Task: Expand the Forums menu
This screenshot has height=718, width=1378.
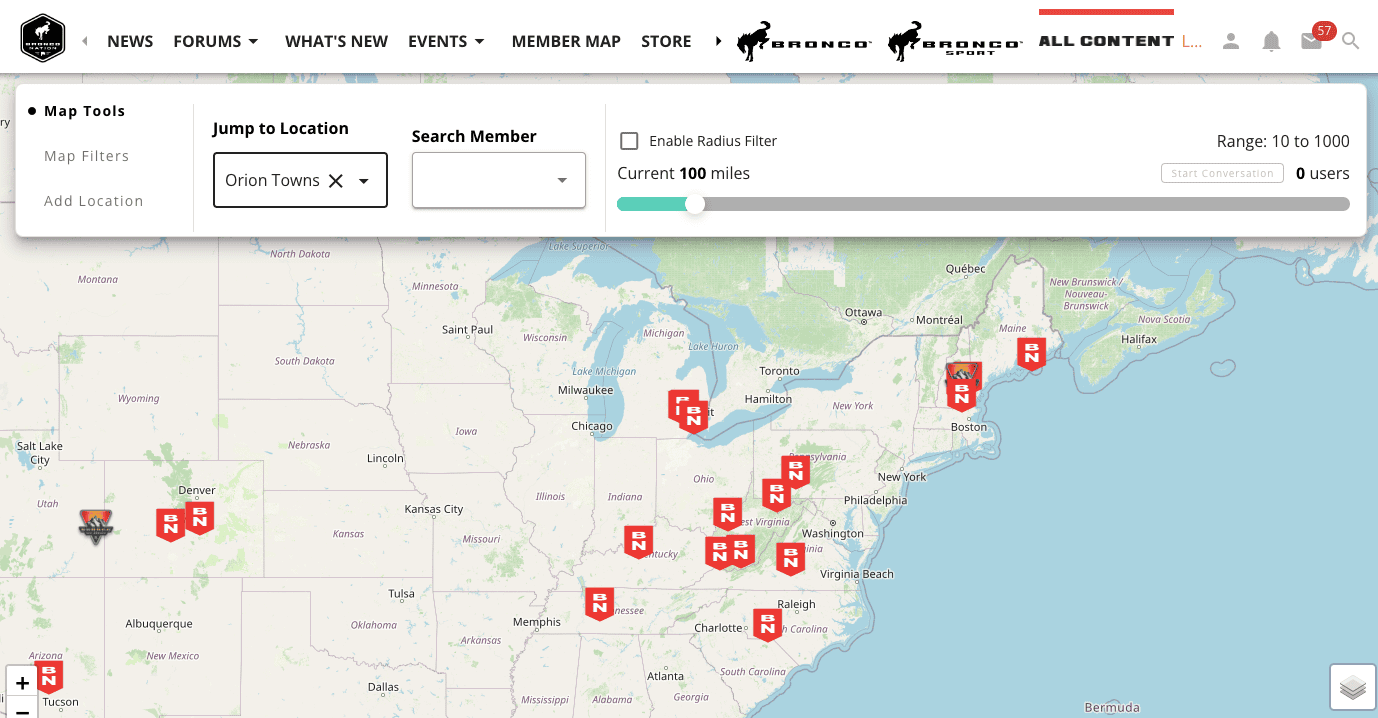Action: tap(216, 41)
